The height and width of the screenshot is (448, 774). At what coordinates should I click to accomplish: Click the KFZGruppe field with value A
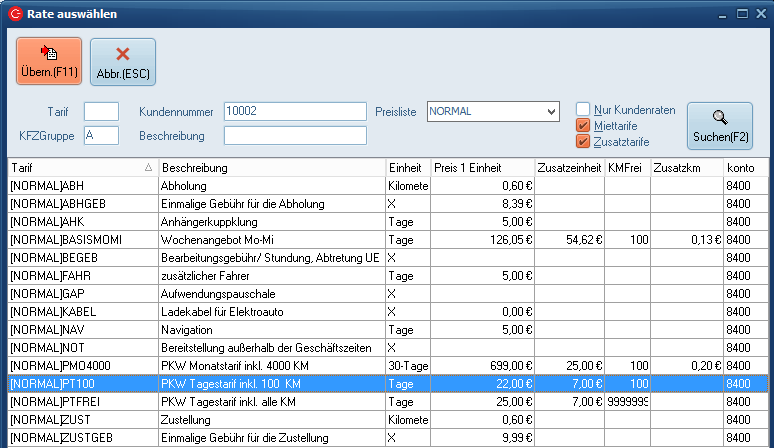coord(101,135)
